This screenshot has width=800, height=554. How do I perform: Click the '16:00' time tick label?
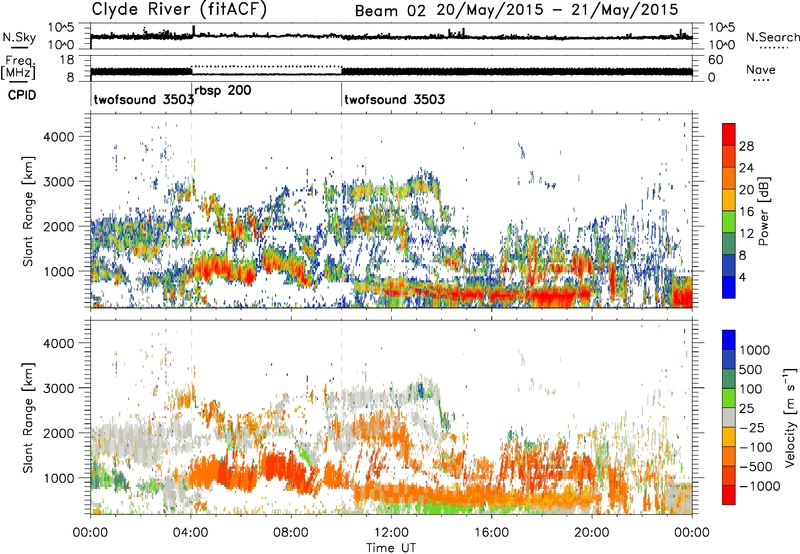coord(491,533)
